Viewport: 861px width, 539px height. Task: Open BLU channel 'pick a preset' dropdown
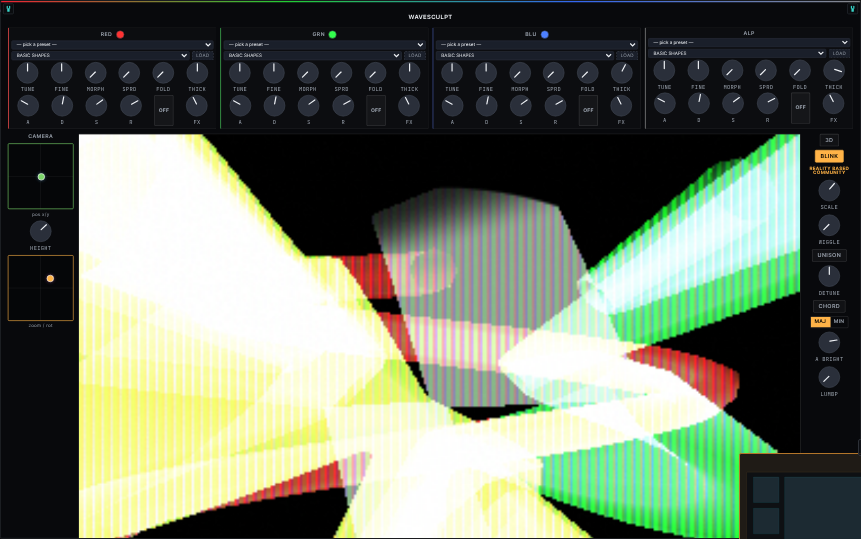click(x=537, y=44)
